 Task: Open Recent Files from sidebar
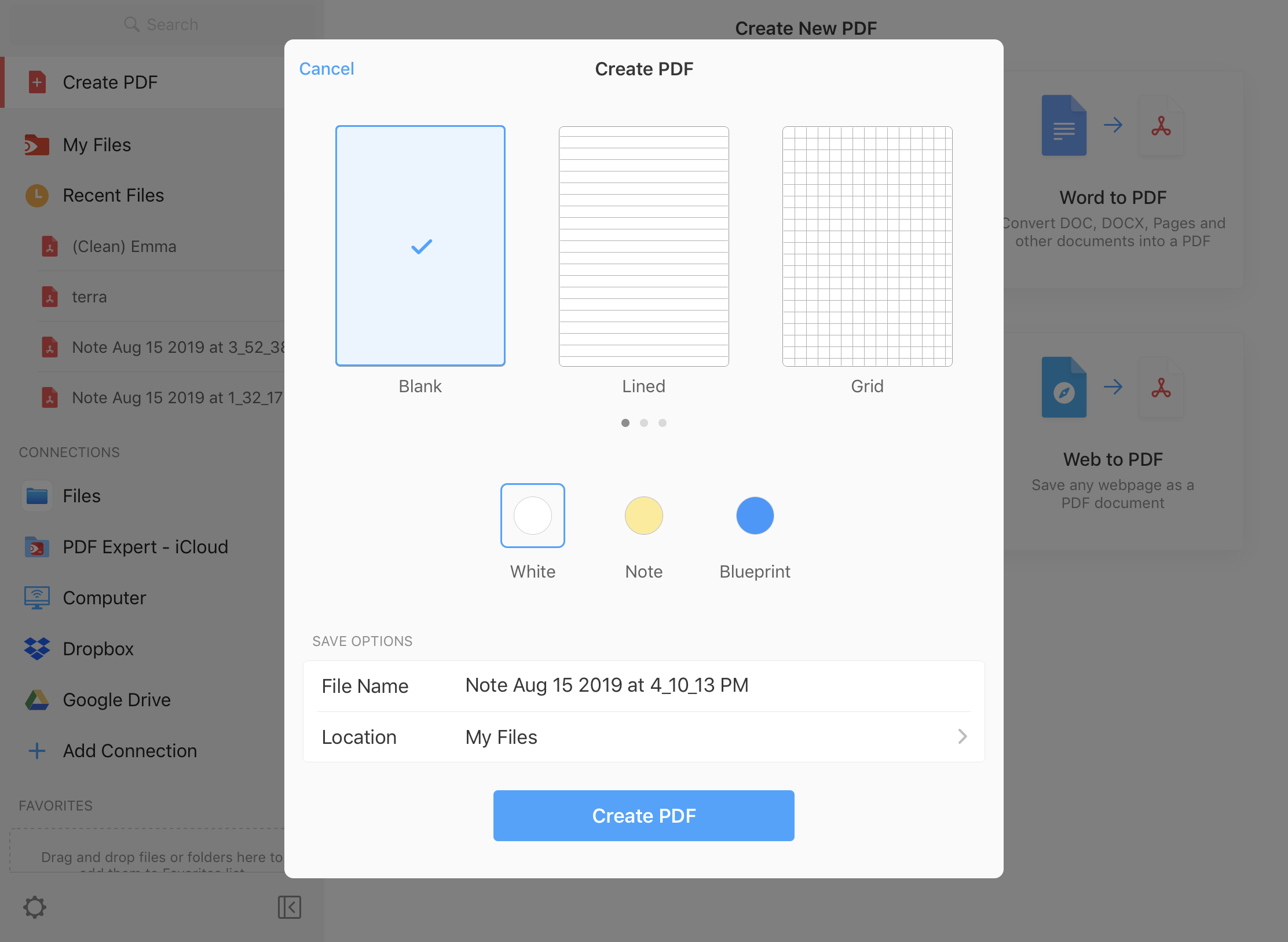click(113, 195)
